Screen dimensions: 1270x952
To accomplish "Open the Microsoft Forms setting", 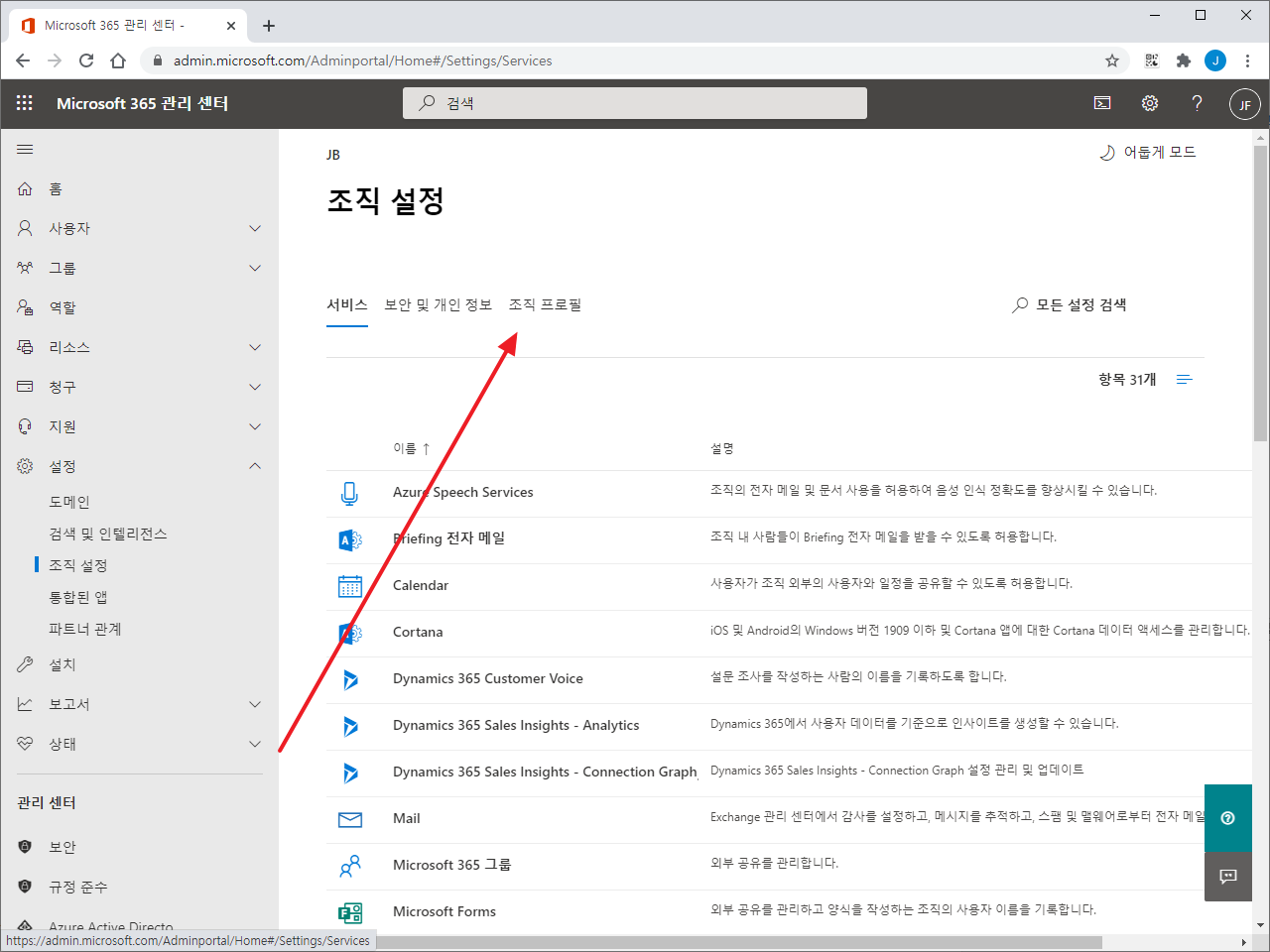I will pos(444,912).
